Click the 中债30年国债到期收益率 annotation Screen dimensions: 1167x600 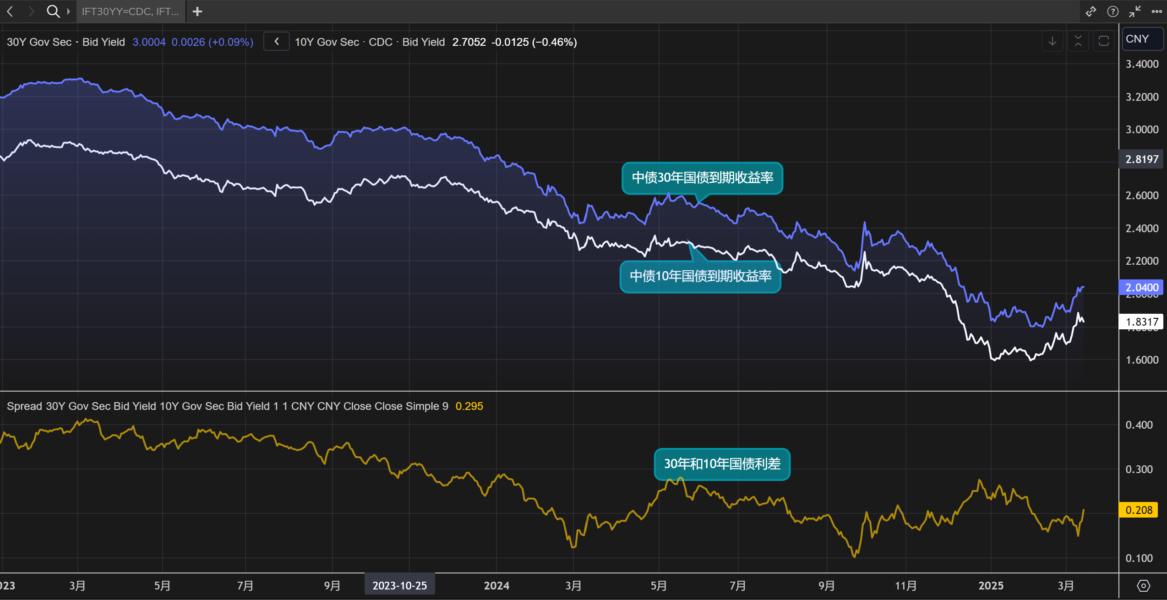pos(703,178)
